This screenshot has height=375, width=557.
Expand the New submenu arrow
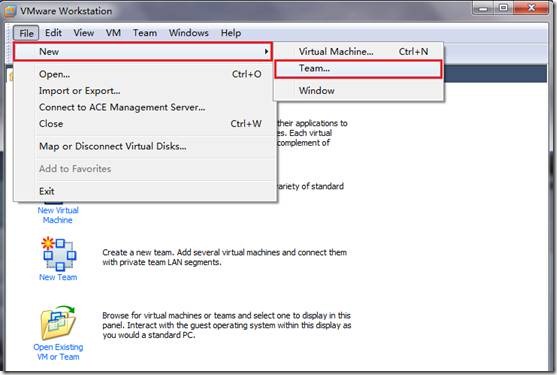pyautogui.click(x=266, y=52)
